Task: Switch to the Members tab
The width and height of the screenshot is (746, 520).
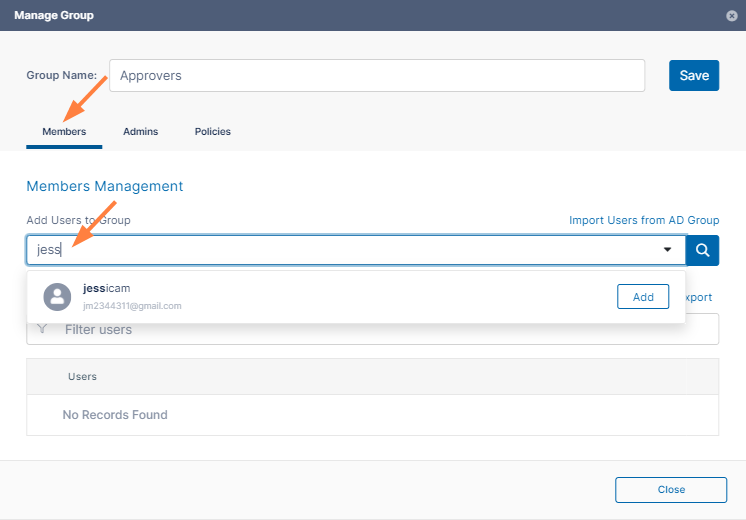Action: click(64, 132)
